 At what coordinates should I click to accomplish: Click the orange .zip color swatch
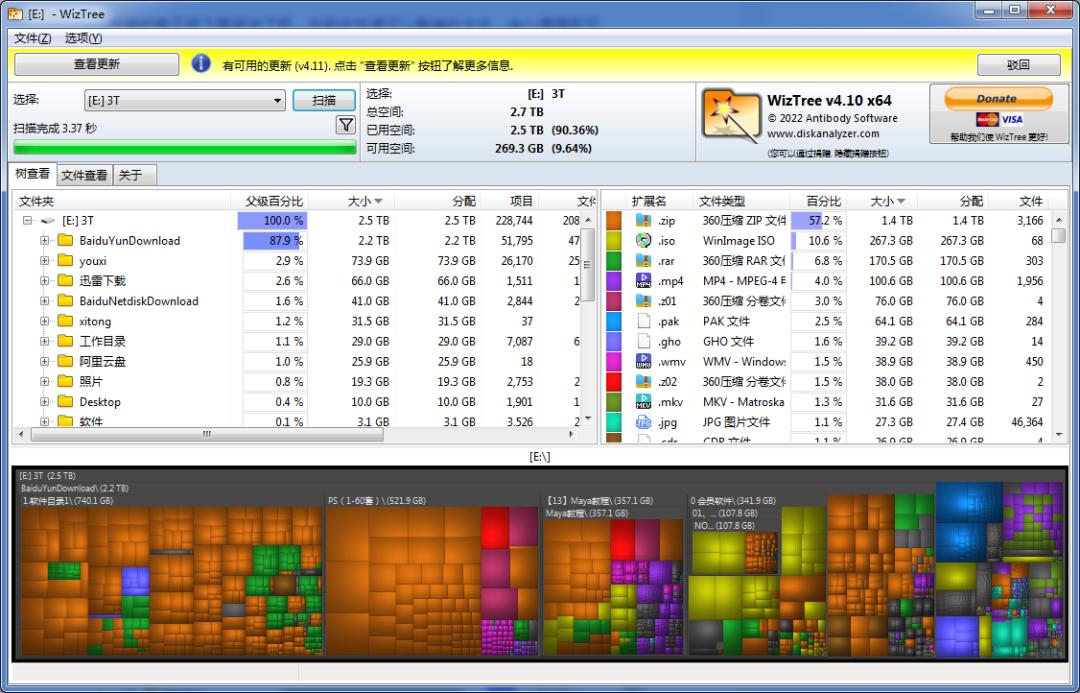tap(613, 220)
